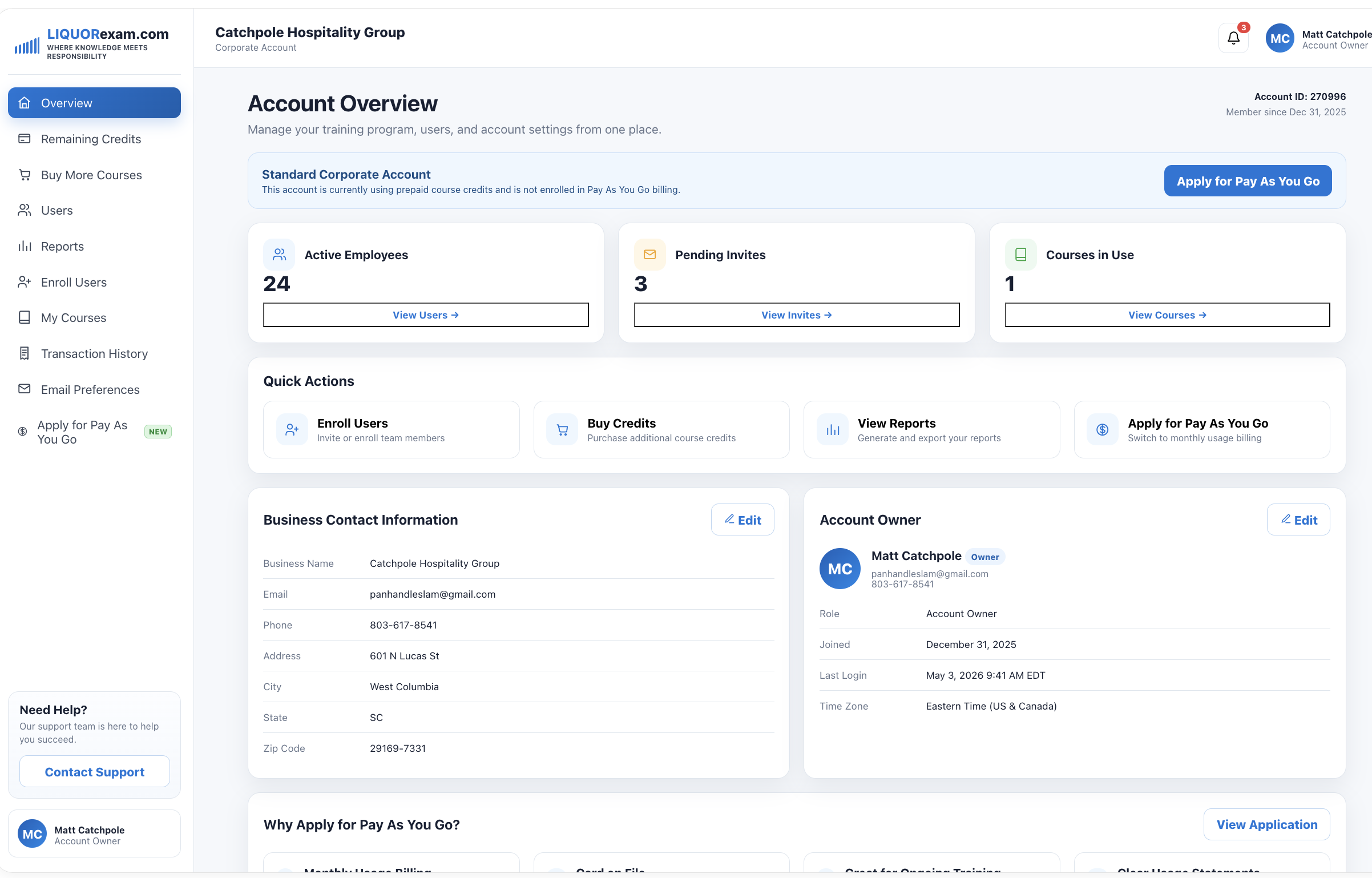
Task: Click the Reports bar chart icon in sidebar
Action: click(x=25, y=246)
